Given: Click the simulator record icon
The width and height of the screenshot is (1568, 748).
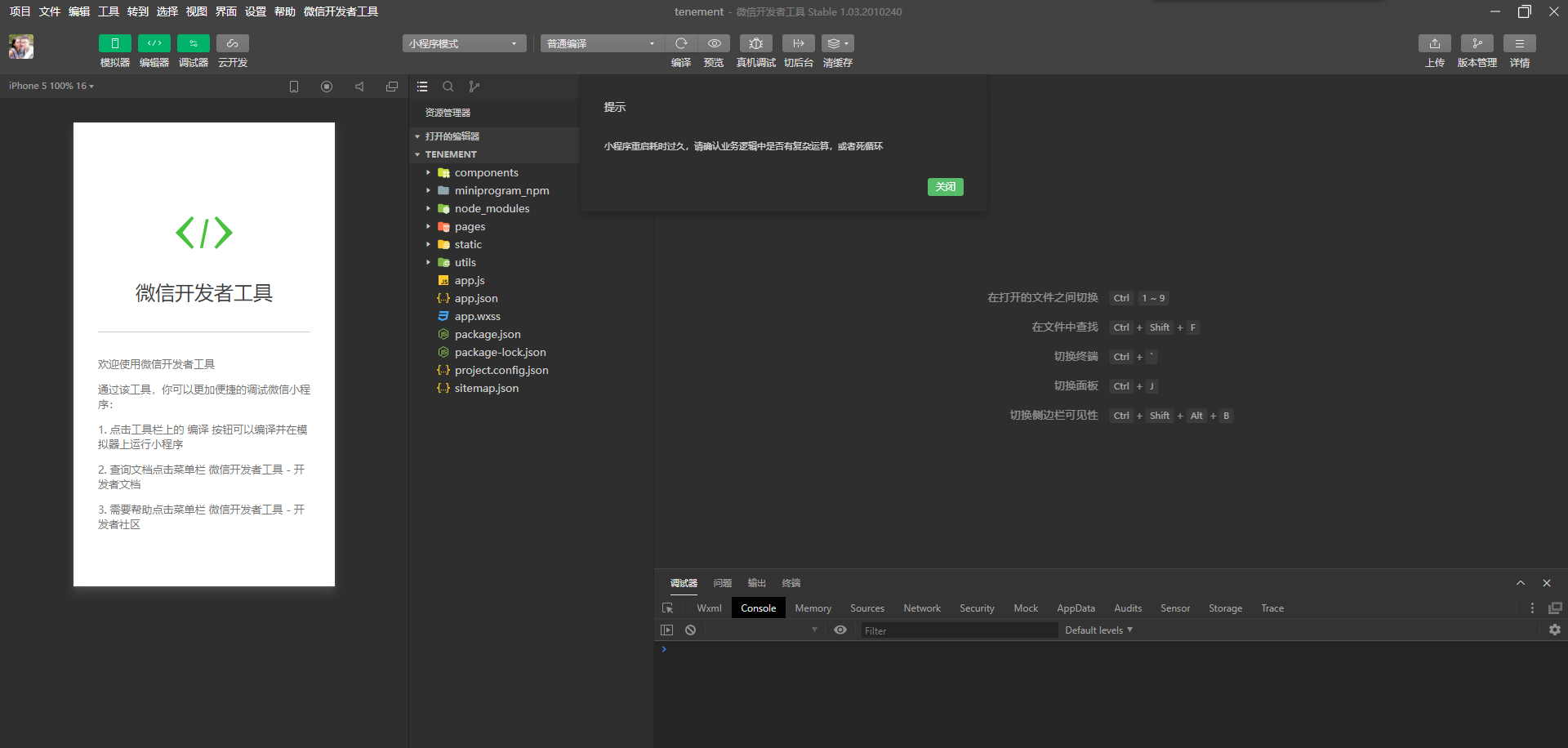Looking at the screenshot, I should tap(327, 87).
